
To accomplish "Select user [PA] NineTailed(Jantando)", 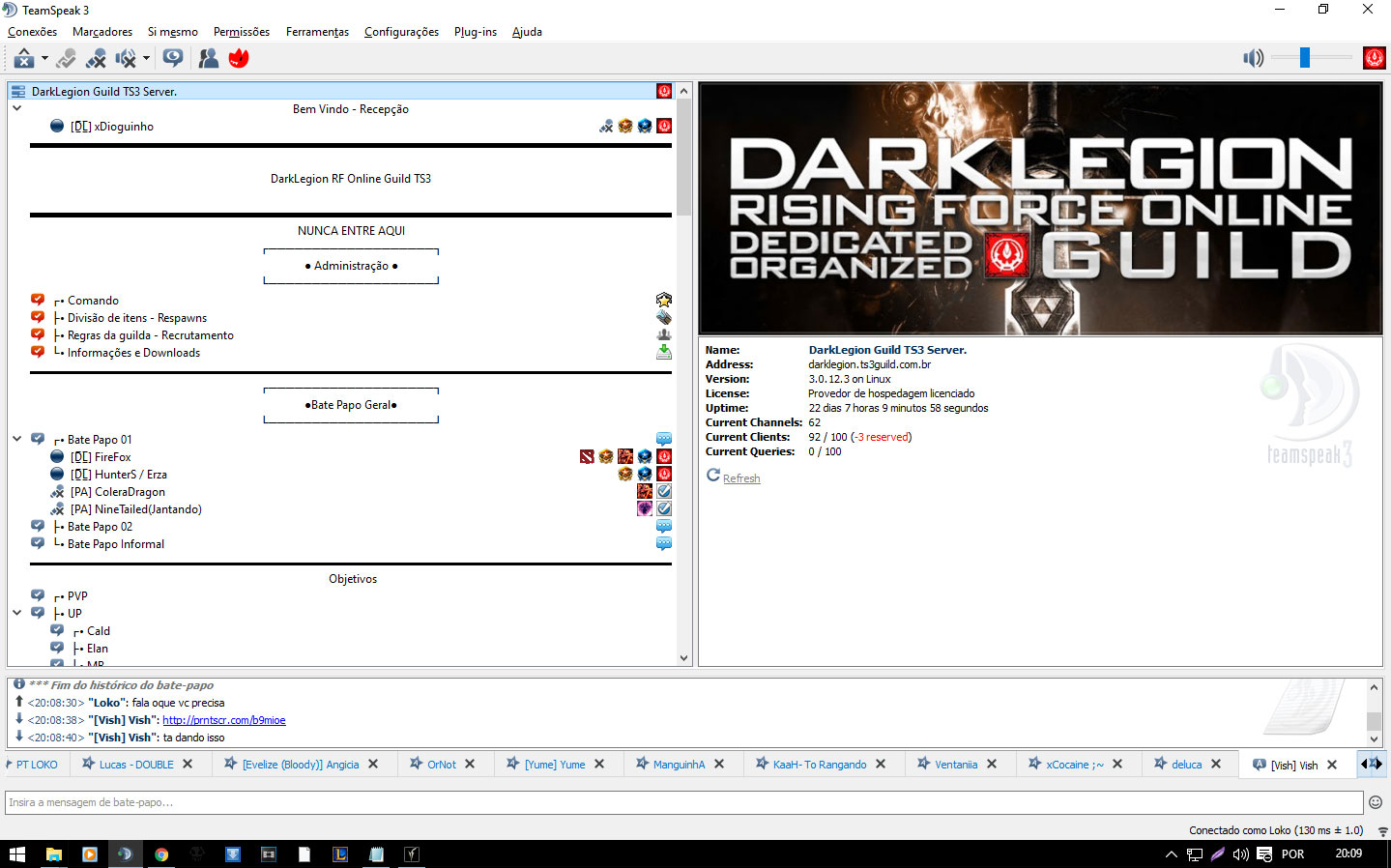I will click(135, 509).
